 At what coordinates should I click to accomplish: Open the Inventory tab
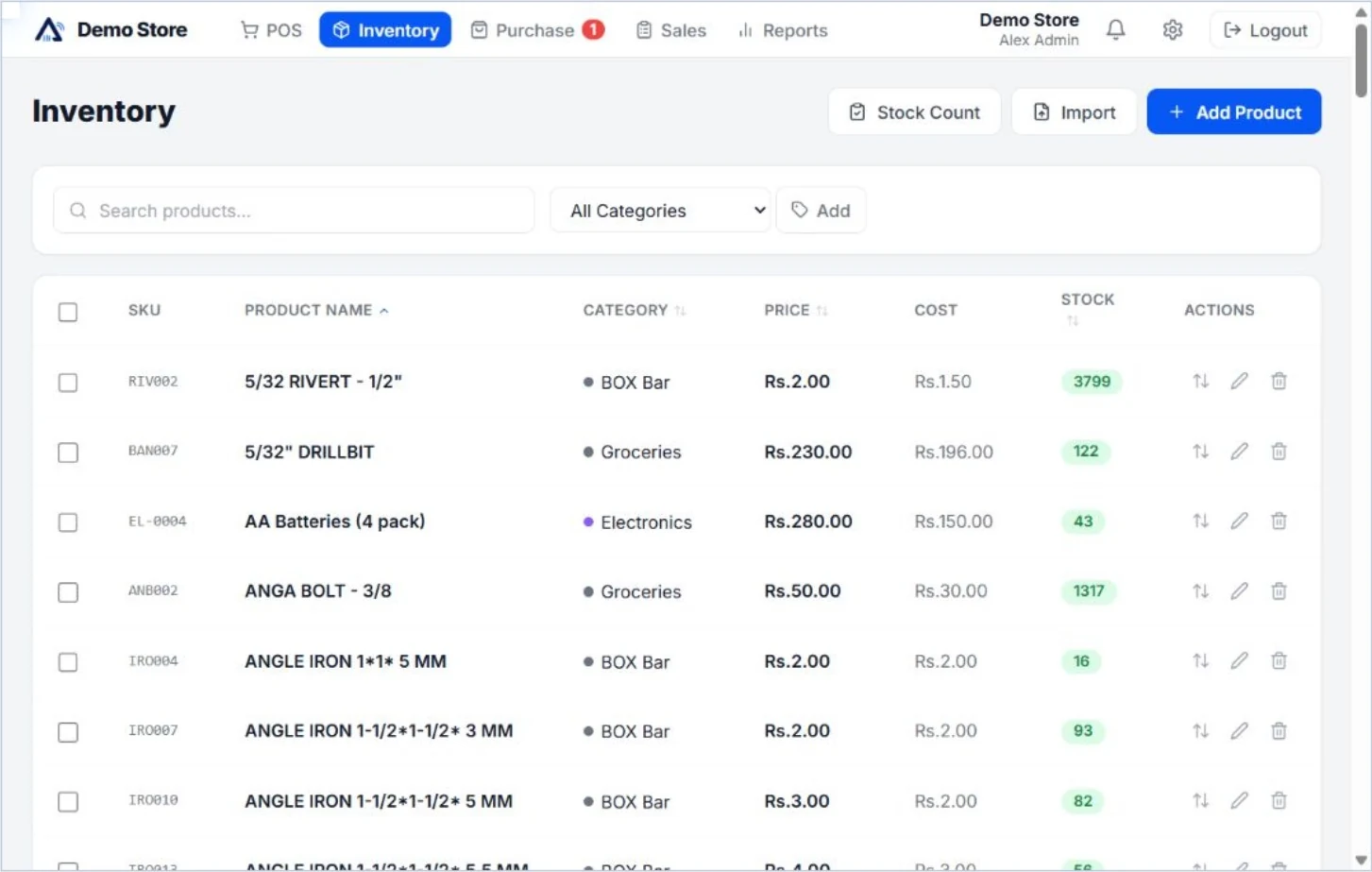point(385,30)
